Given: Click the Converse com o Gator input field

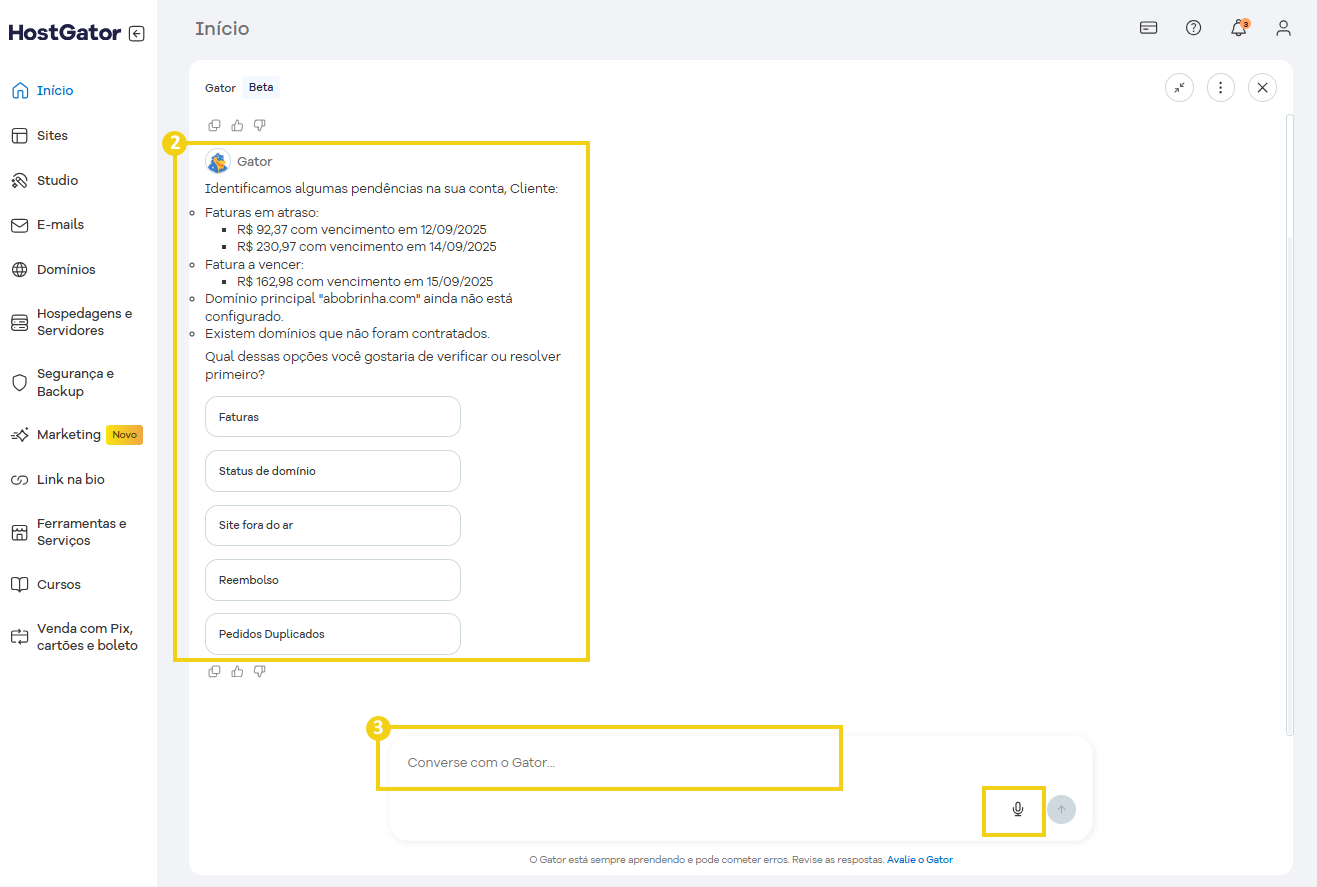Looking at the screenshot, I should 608,762.
